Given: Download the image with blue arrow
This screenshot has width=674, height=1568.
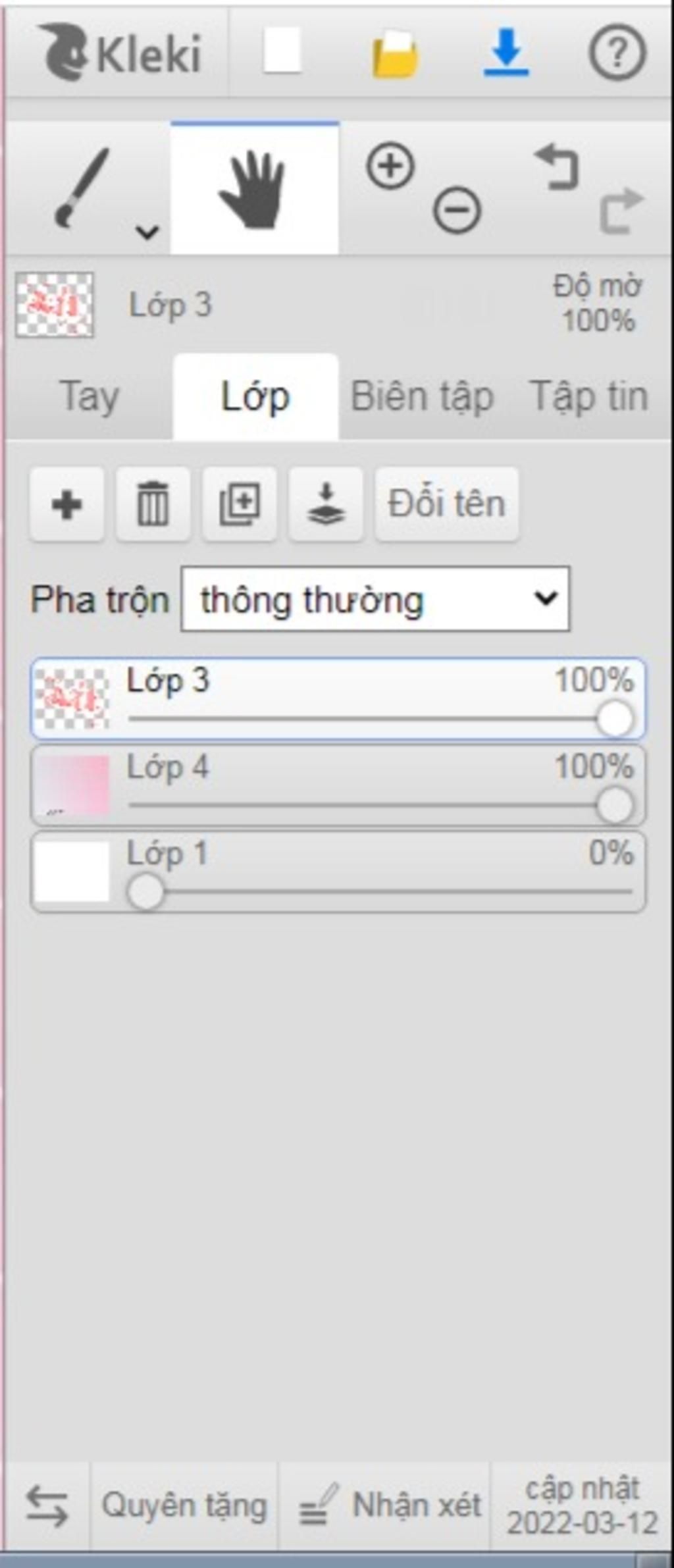Looking at the screenshot, I should coord(506,53).
